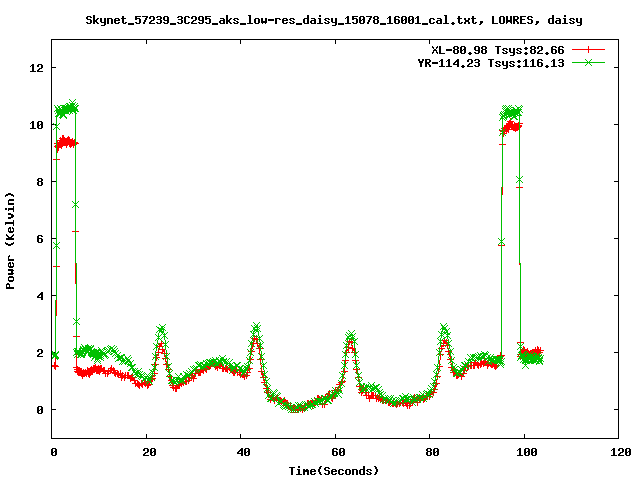640x480 pixels.
Task: Click the Time(Seconds) axis label
Action: pyautogui.click(x=333, y=471)
